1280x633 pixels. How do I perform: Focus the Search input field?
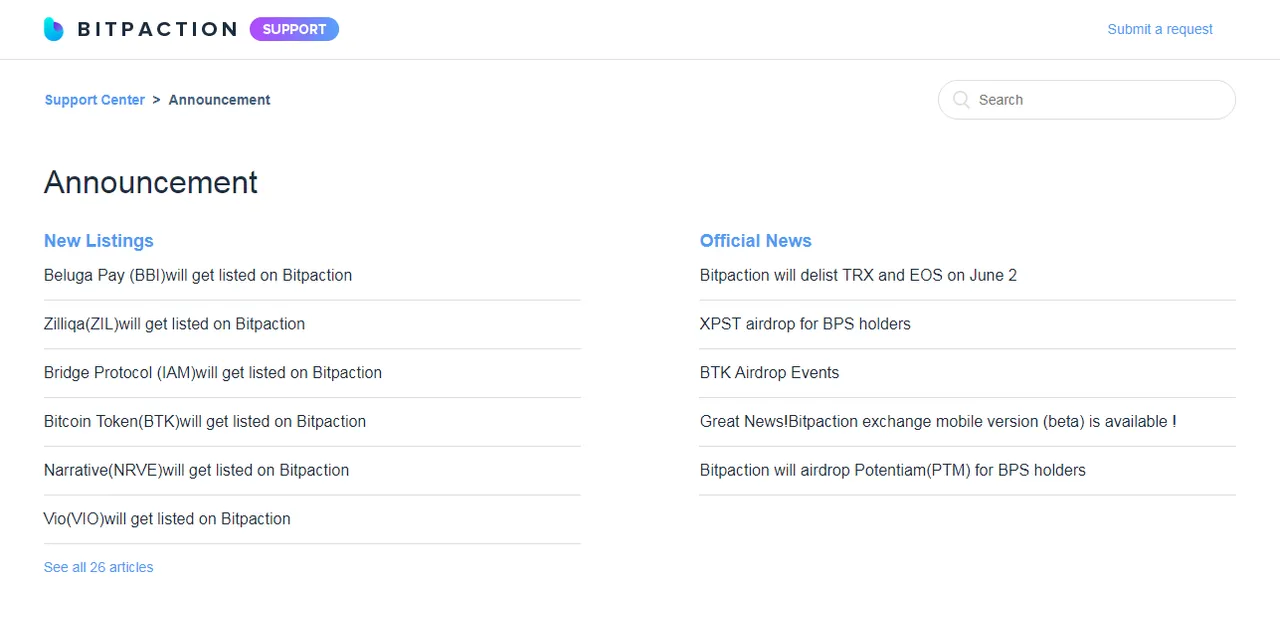pyautogui.click(x=1087, y=100)
